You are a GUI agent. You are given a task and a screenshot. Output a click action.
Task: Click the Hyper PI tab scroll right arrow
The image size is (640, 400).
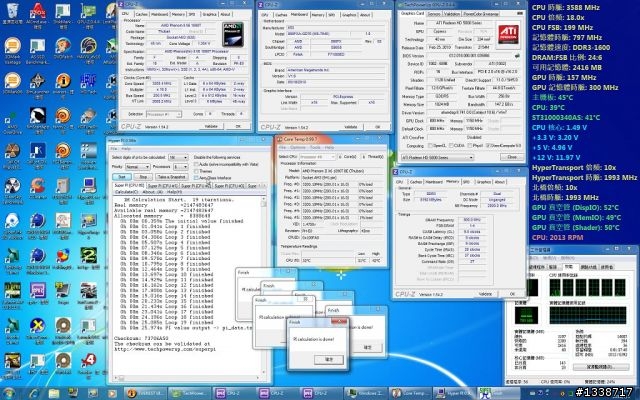coord(263,186)
